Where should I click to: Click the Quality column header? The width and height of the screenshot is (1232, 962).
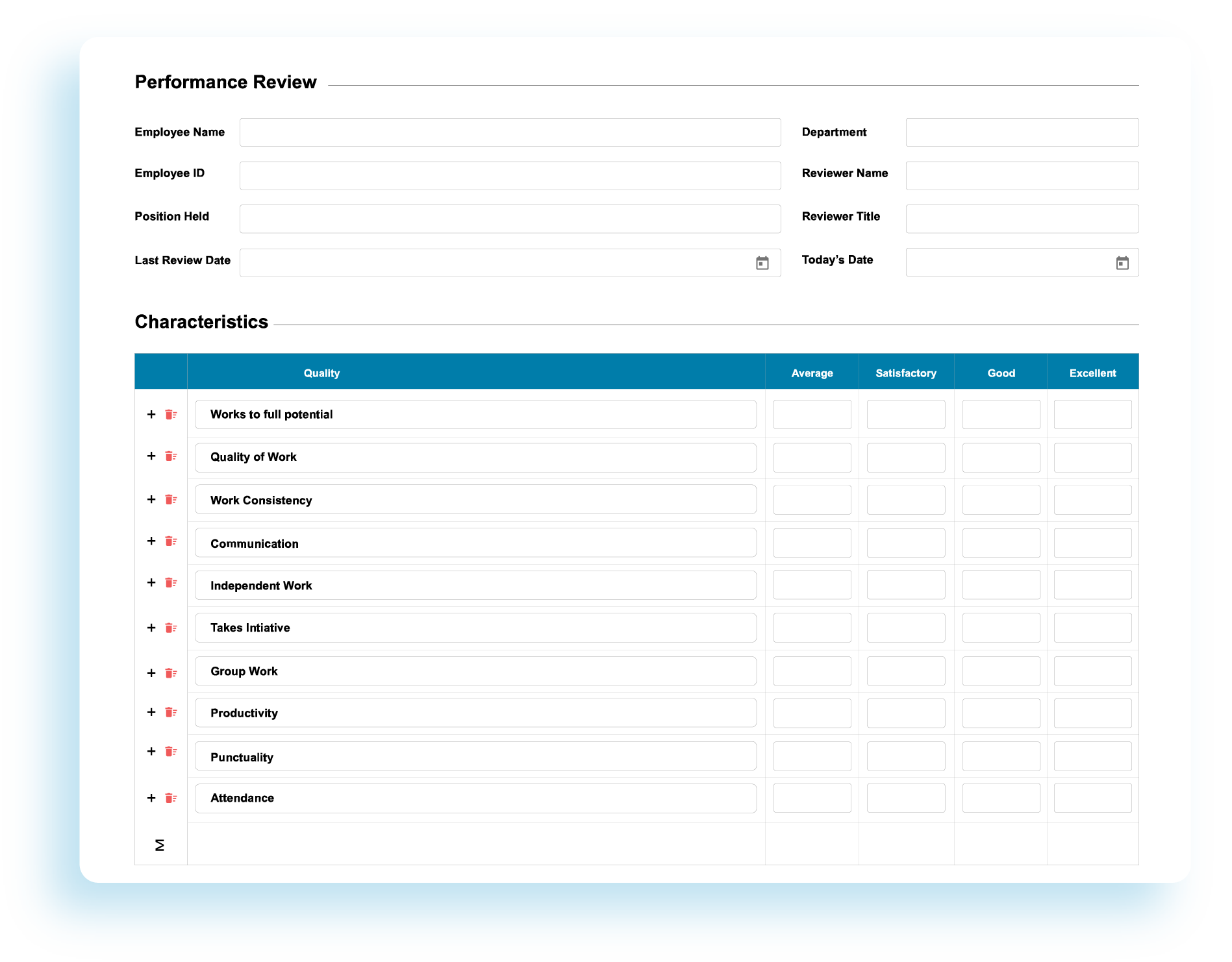pos(321,373)
